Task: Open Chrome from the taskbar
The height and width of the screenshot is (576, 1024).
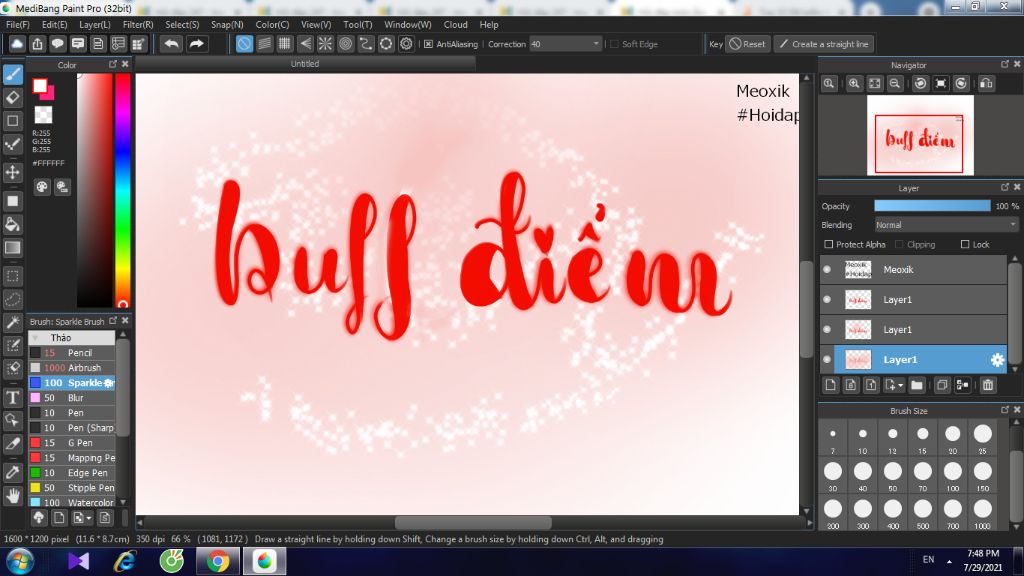Action: 218,562
